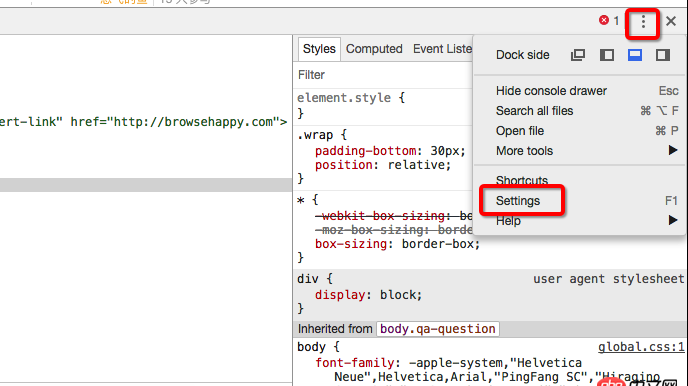
Task: Open the three-dot DevTools customize menu
Action: [643, 21]
